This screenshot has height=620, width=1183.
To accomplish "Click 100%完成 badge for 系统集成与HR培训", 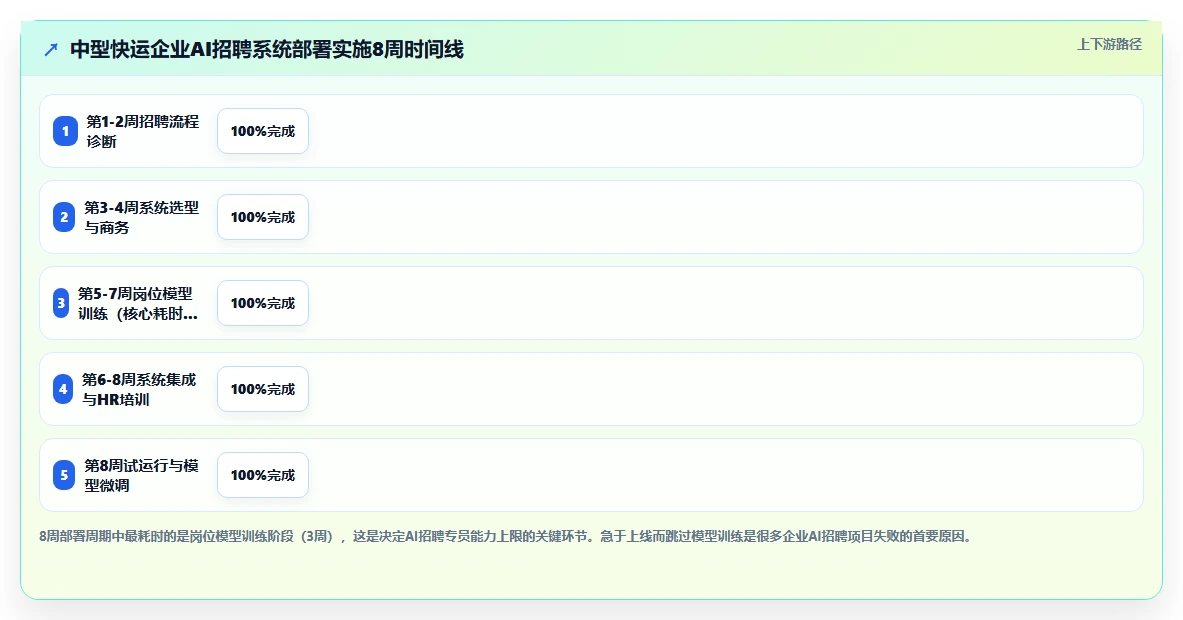I will [x=263, y=389].
